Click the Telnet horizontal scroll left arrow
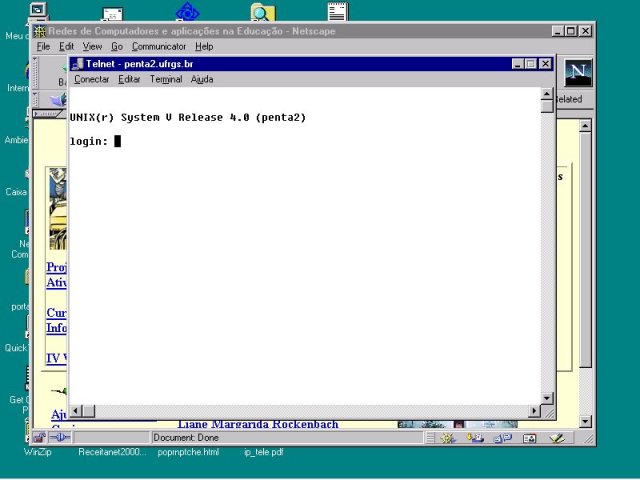 (76, 411)
